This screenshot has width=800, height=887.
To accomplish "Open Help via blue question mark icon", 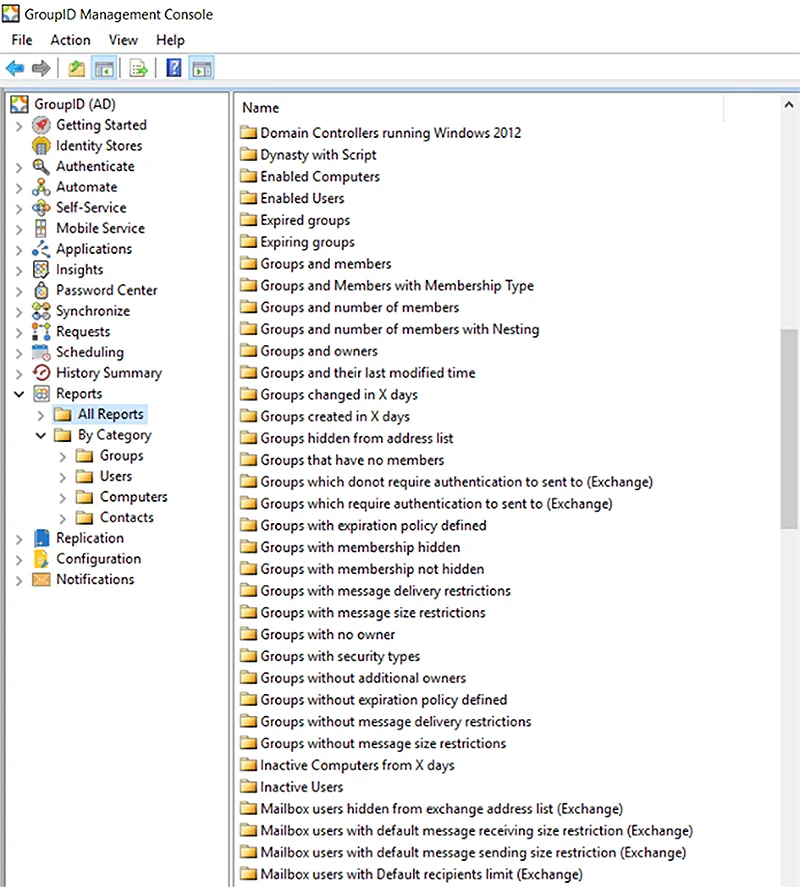I will pos(174,68).
